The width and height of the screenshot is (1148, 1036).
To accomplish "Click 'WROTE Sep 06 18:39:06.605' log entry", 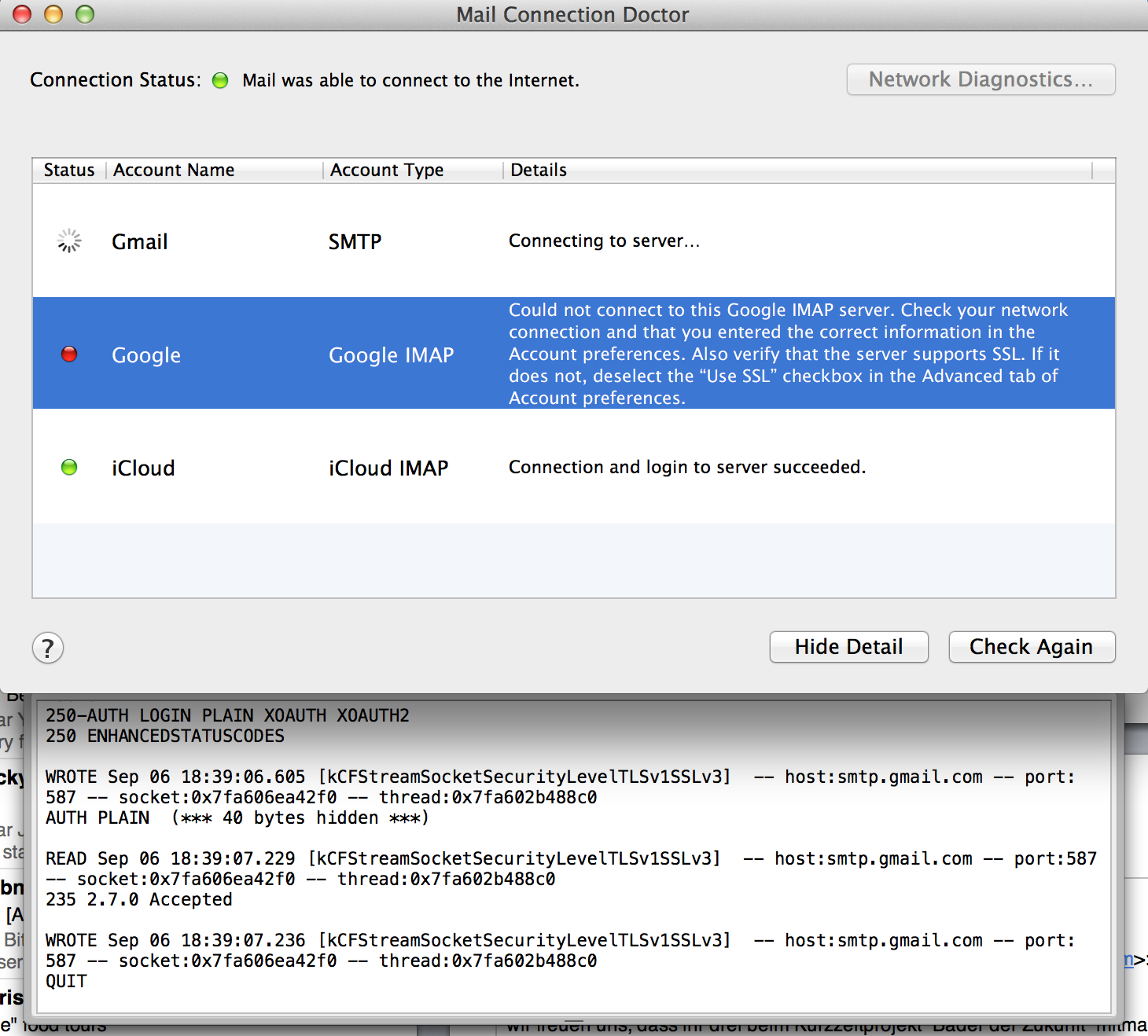I will point(560,787).
